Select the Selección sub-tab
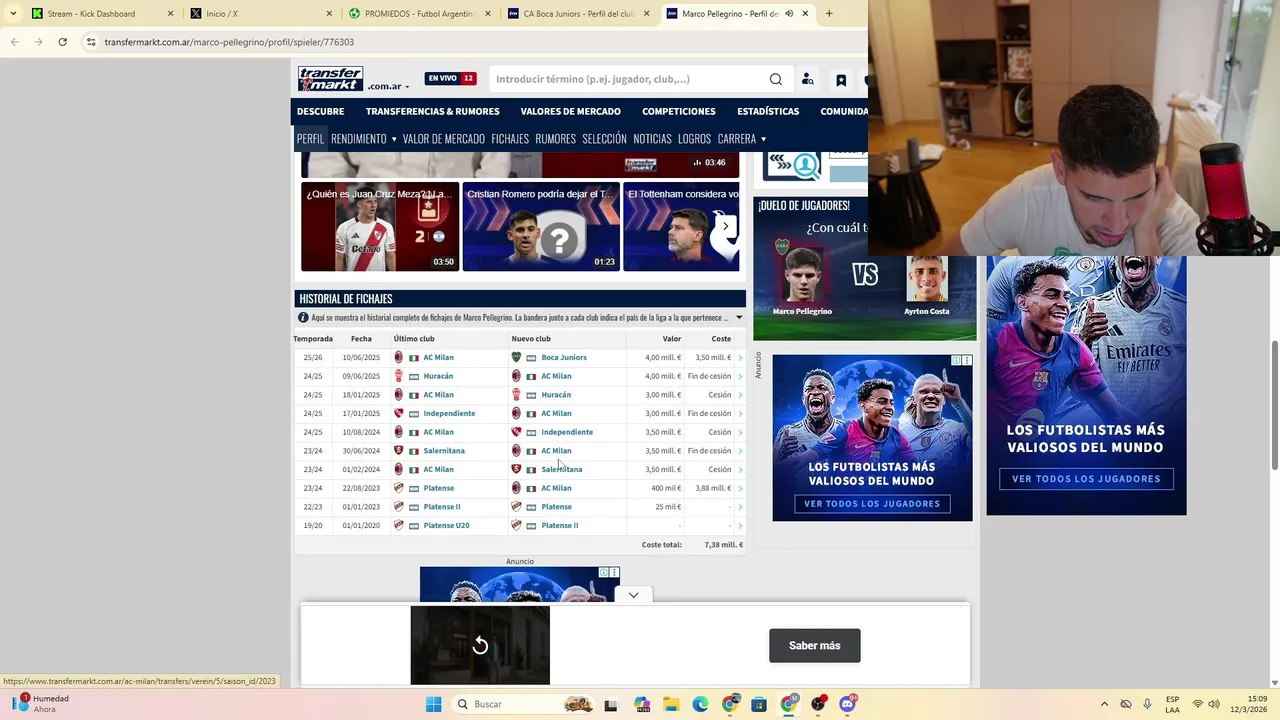The image size is (1280, 720). pyautogui.click(x=604, y=139)
